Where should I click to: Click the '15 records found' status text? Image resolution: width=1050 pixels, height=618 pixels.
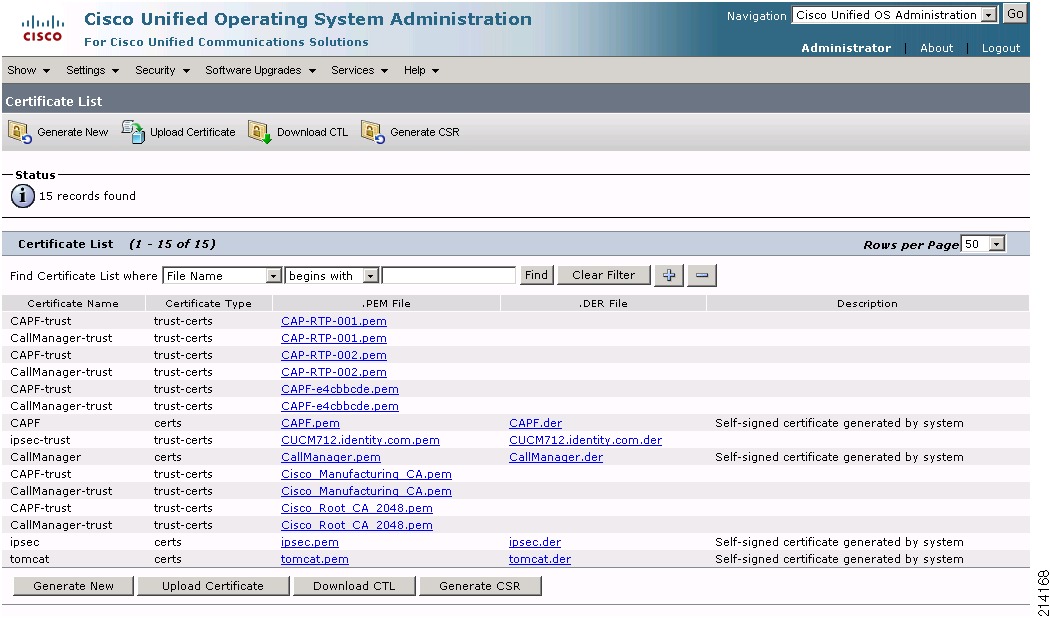click(x=87, y=196)
